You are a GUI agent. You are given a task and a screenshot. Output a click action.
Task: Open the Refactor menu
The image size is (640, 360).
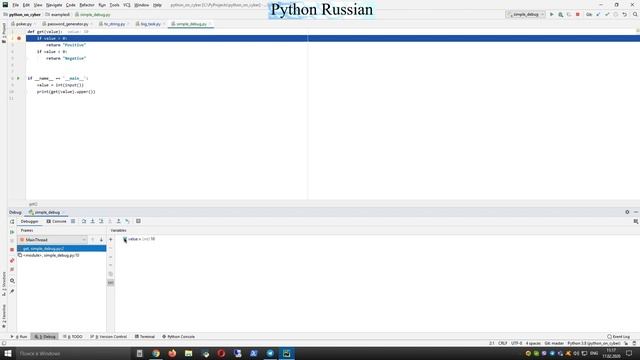[87, 5]
